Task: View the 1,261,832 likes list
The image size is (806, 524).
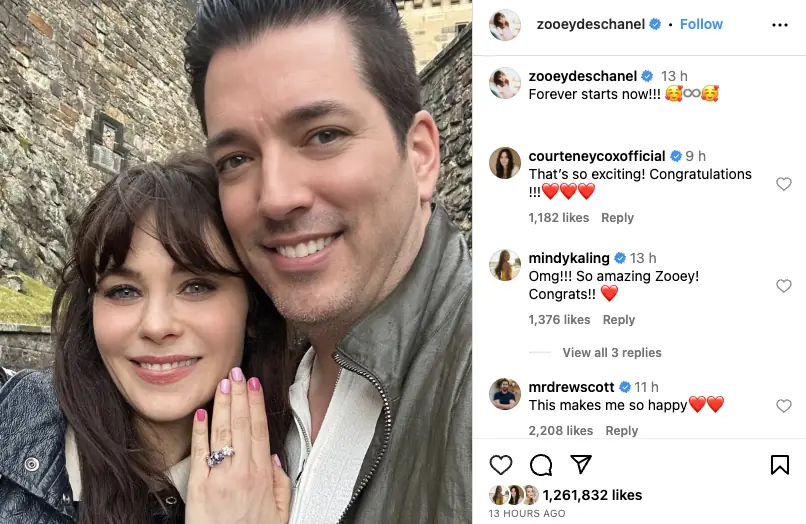Action: coord(592,495)
